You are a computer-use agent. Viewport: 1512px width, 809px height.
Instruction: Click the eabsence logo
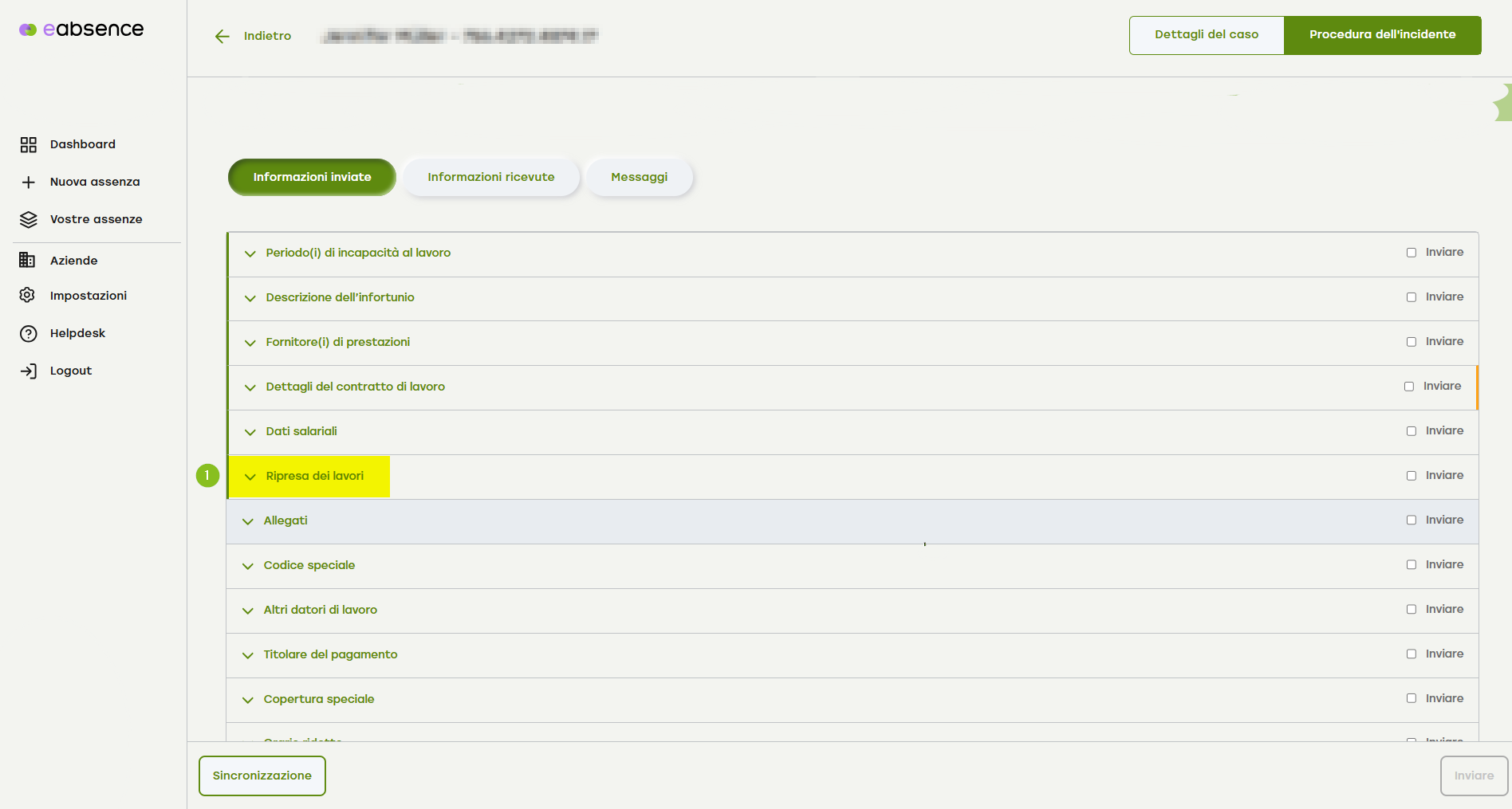pos(81,29)
